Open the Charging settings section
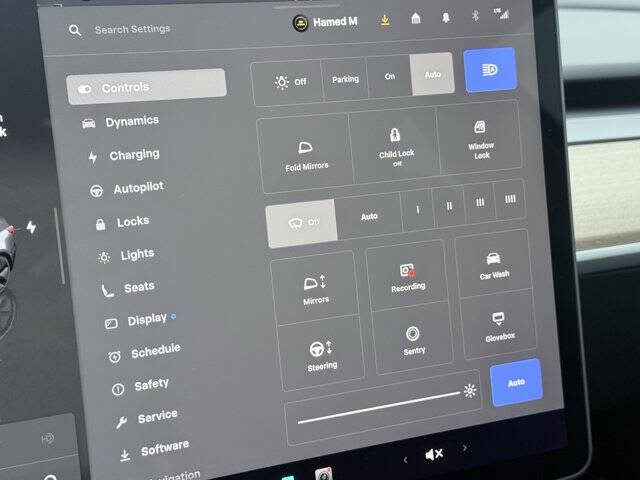 pyautogui.click(x=124, y=156)
